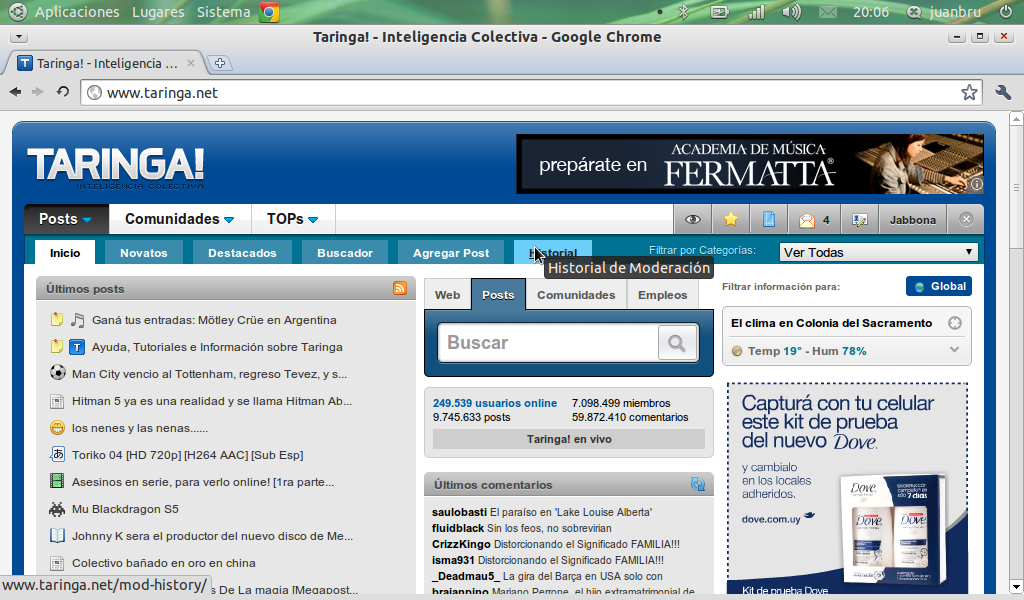Open the Sistema menu
Image resolution: width=1024 pixels, height=600 pixels.
coord(223,12)
